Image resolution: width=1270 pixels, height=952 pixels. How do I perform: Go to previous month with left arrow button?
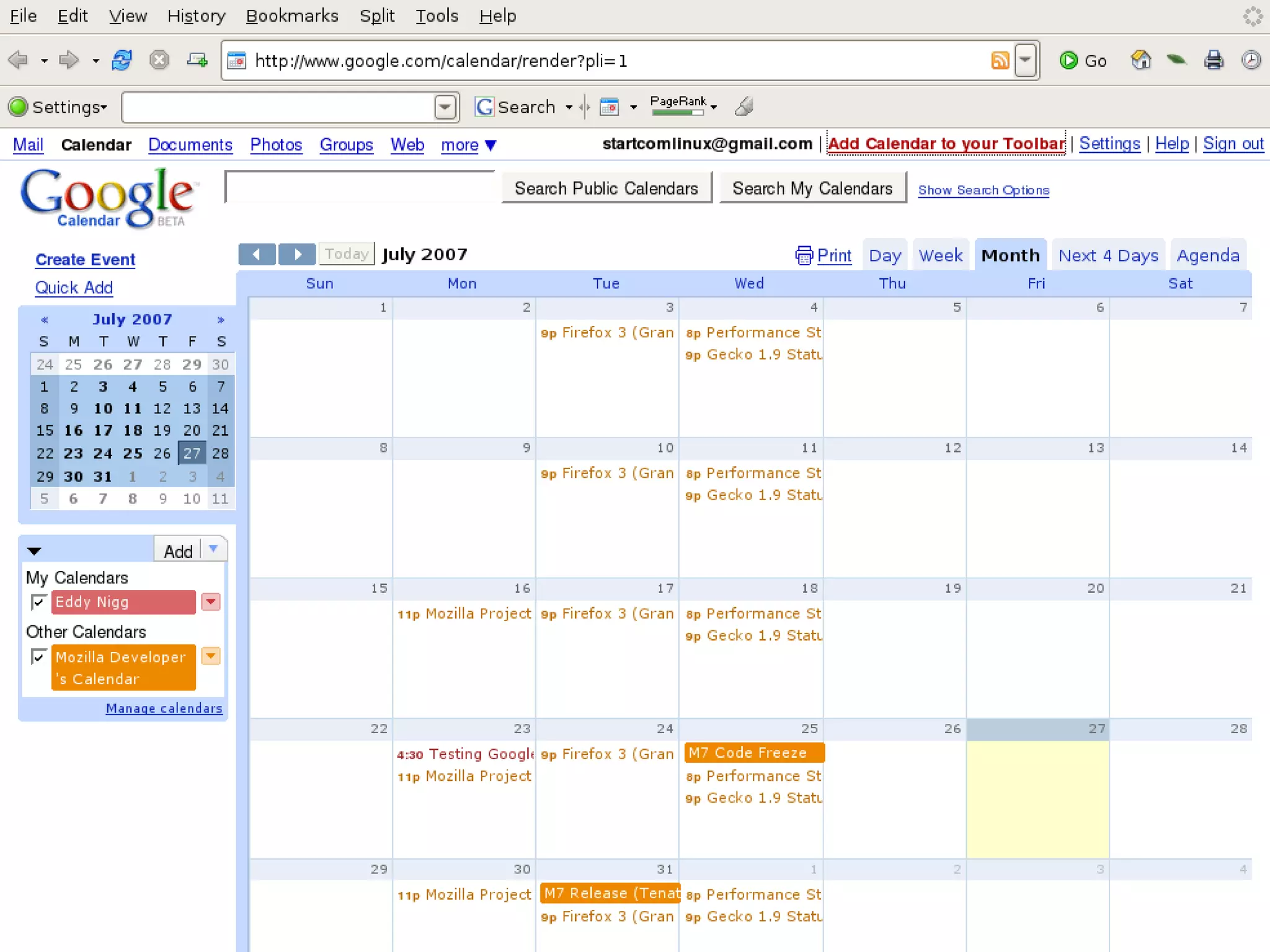tap(257, 254)
